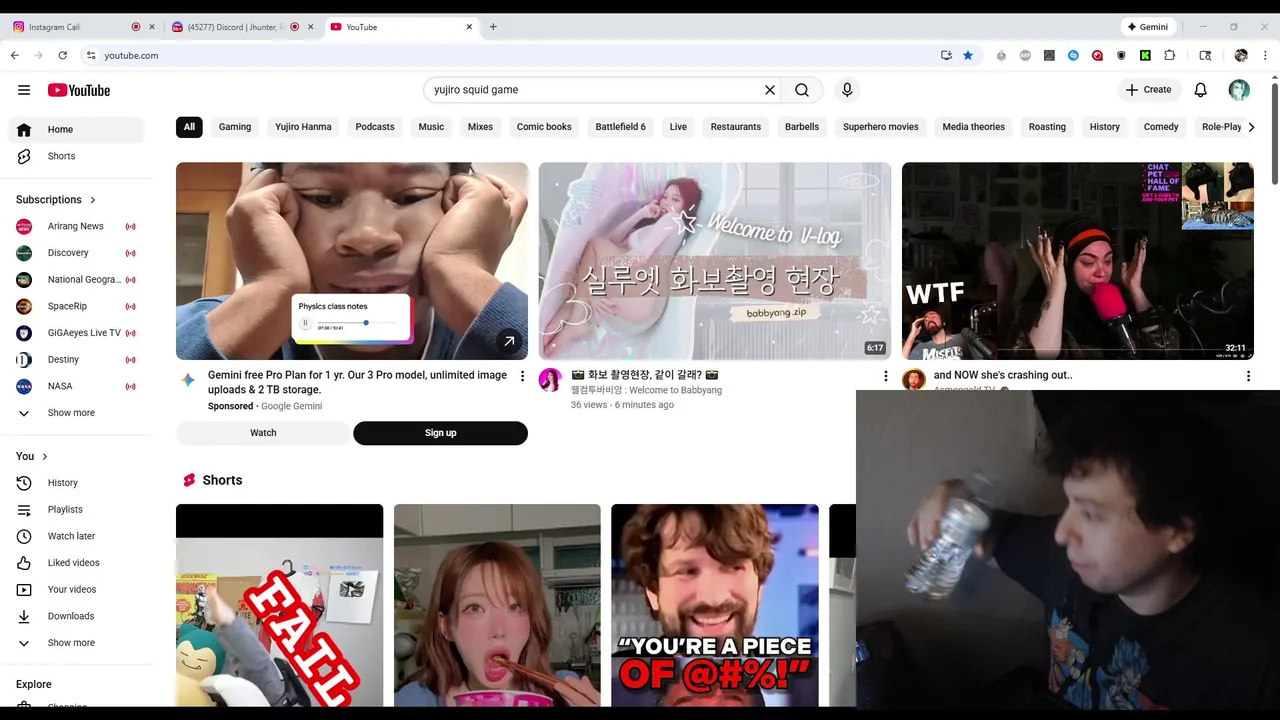Show more filter chips with right arrow

1251,127
